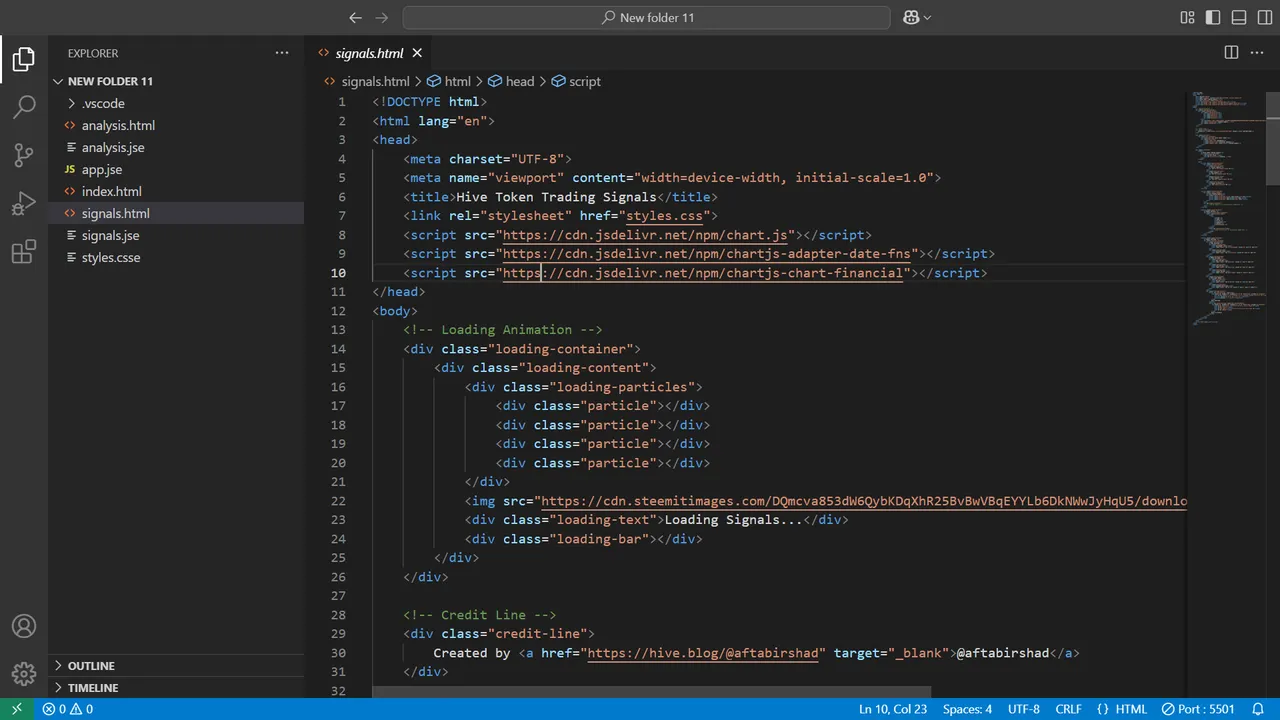This screenshot has width=1280, height=720.
Task: Click the html breadcrumb item
Action: [x=457, y=81]
